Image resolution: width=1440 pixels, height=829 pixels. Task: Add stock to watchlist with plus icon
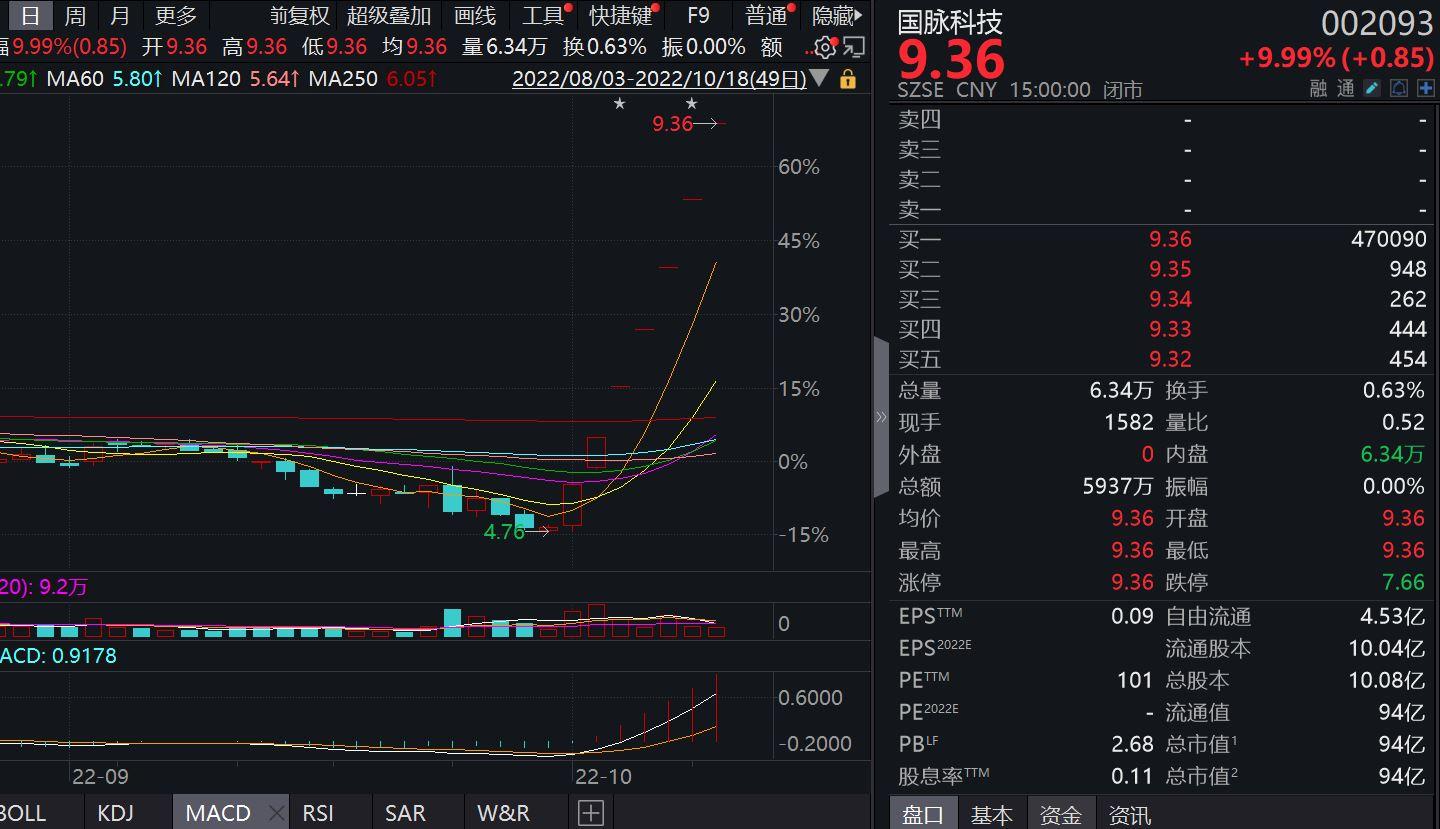pos(1425,89)
